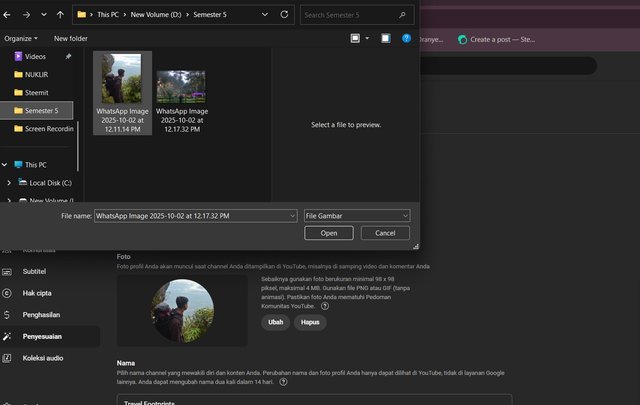
Task: Click the circular profile photo preview
Action: click(182, 311)
